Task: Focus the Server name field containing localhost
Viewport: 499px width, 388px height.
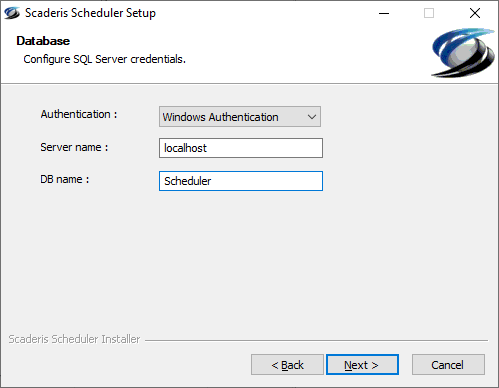Action: pos(241,148)
